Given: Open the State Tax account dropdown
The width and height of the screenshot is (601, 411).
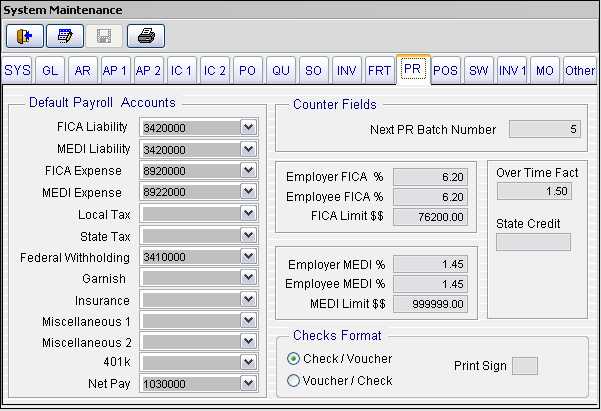Looking at the screenshot, I should point(248,235).
